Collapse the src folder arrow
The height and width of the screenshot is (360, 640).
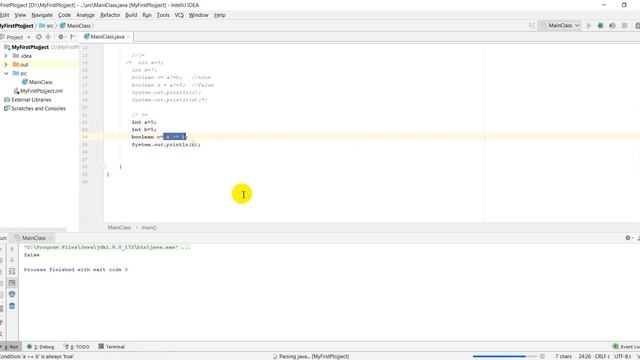pos(6,73)
